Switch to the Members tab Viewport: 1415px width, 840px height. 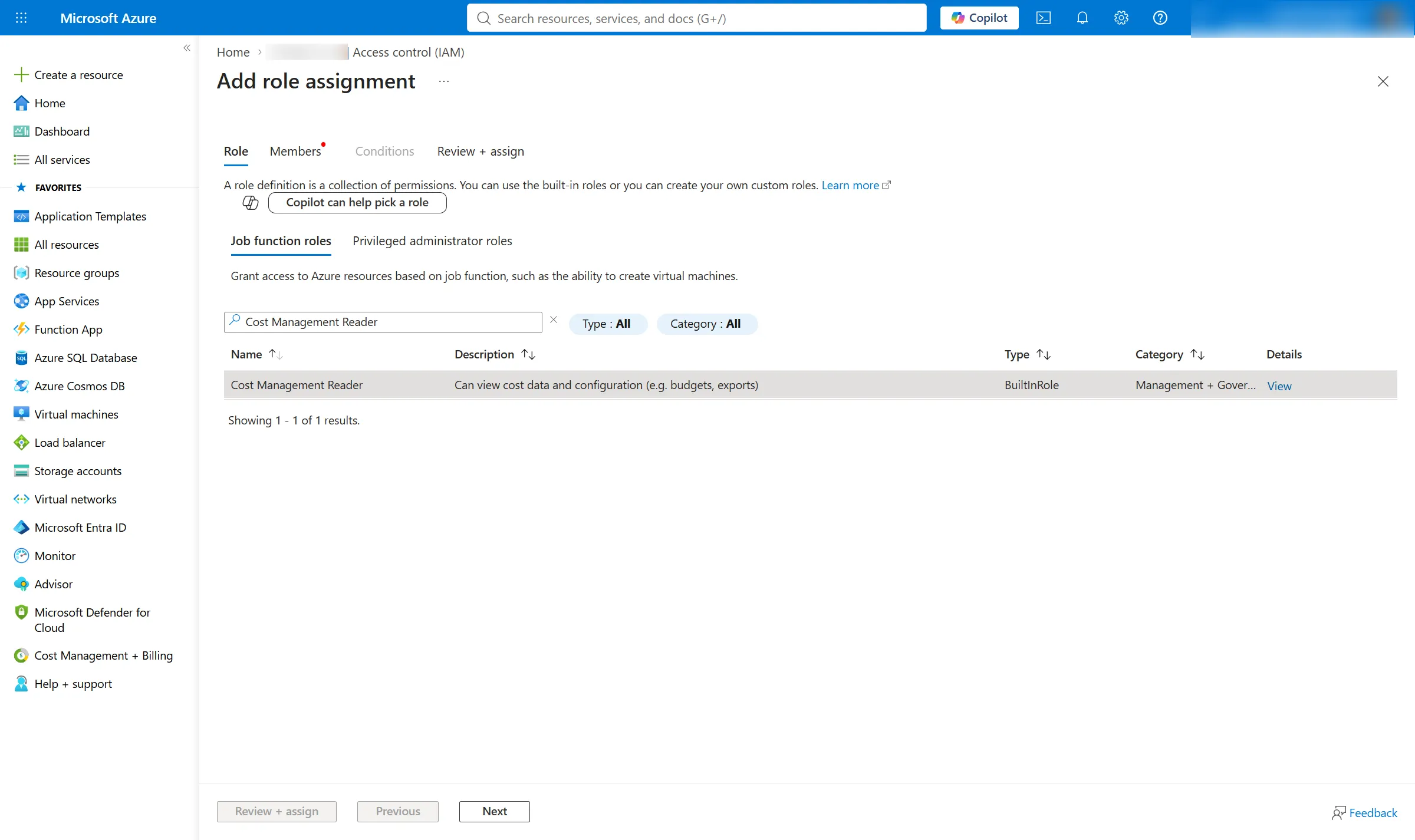295,151
